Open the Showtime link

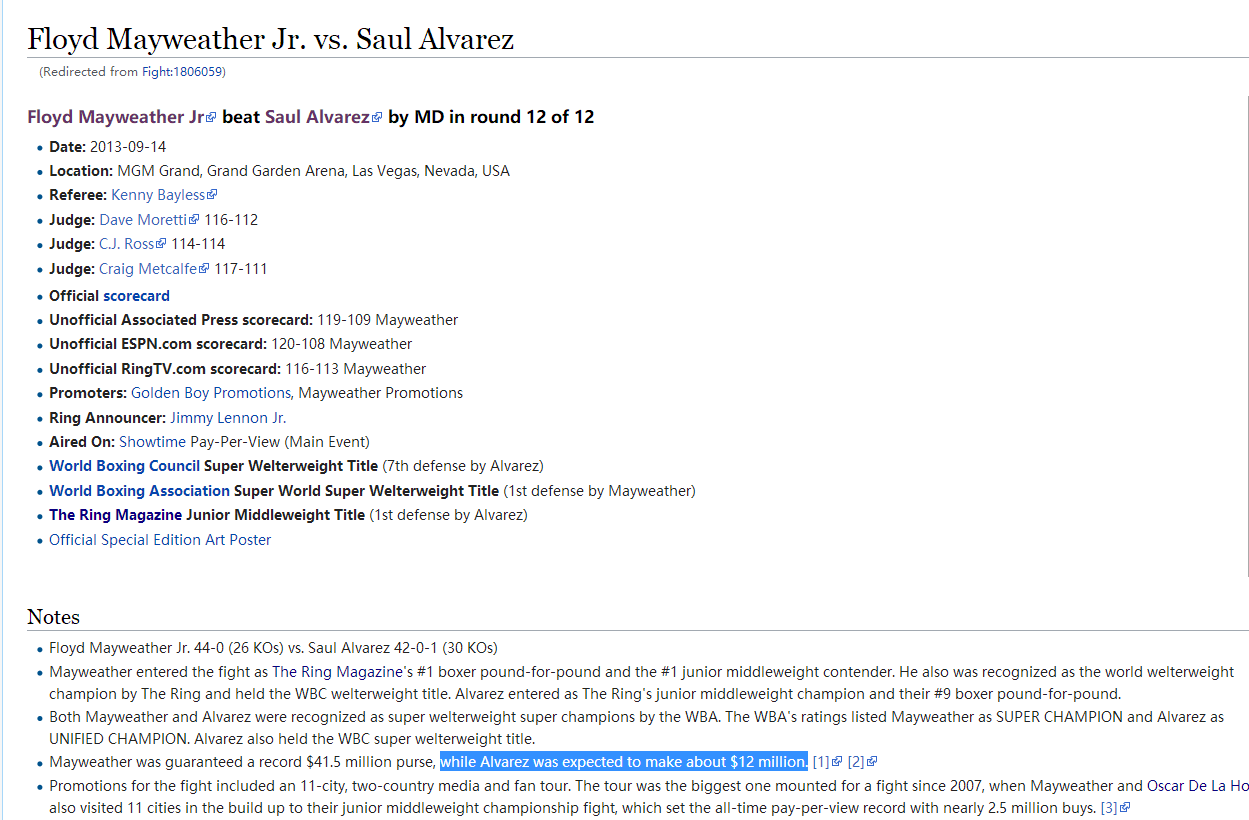(x=152, y=442)
